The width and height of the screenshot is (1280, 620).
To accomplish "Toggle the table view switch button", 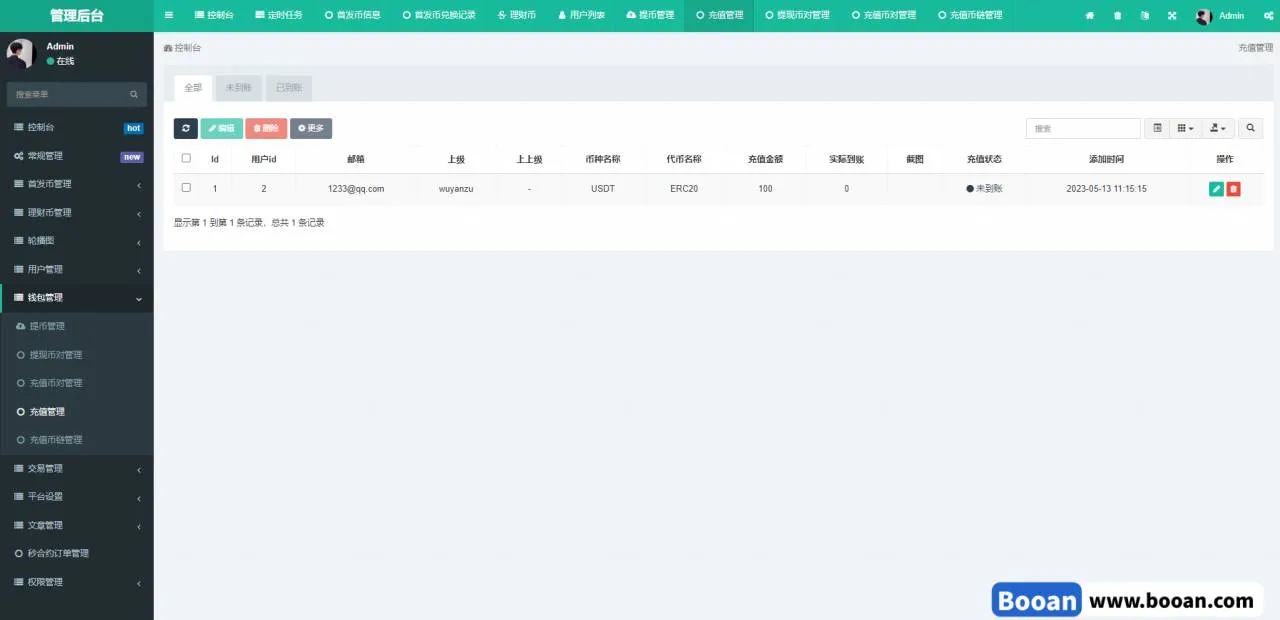I will point(1157,129).
